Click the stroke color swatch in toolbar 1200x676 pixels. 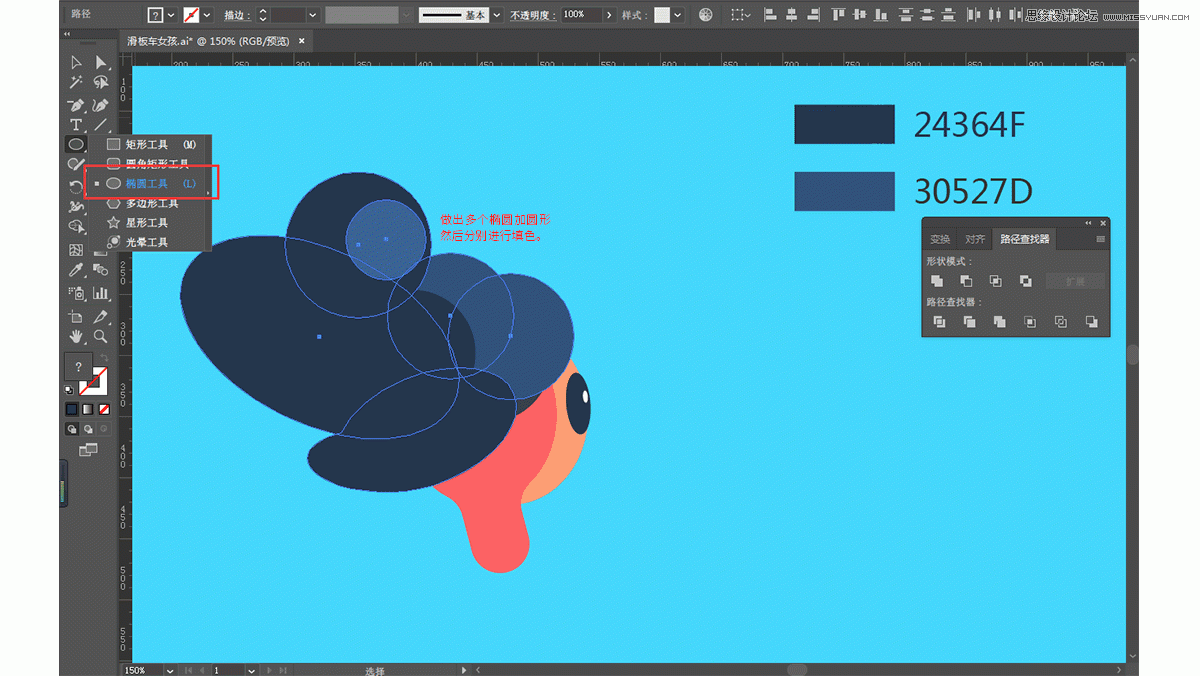coord(94,381)
